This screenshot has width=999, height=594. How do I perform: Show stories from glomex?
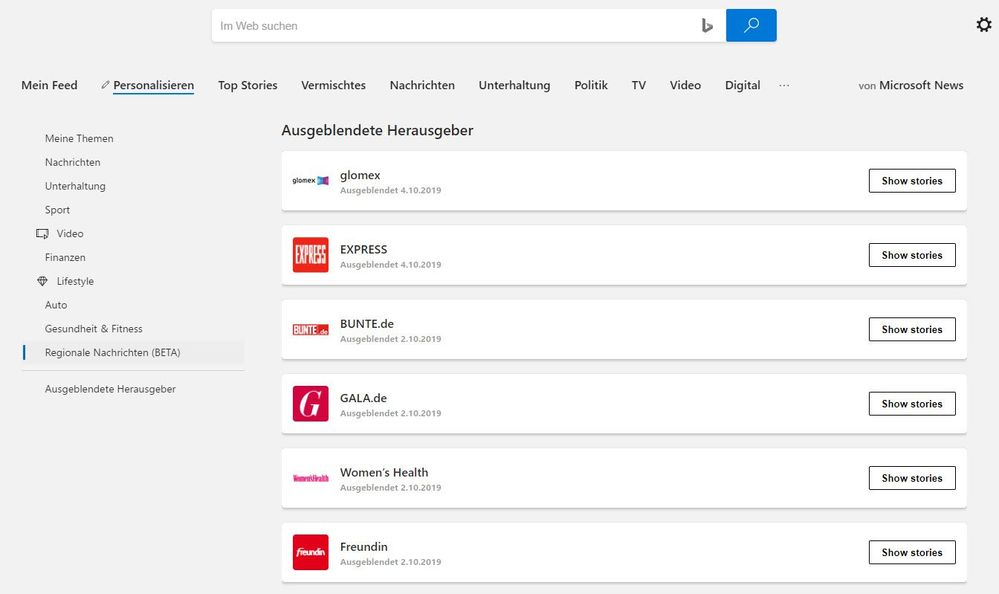tap(912, 181)
